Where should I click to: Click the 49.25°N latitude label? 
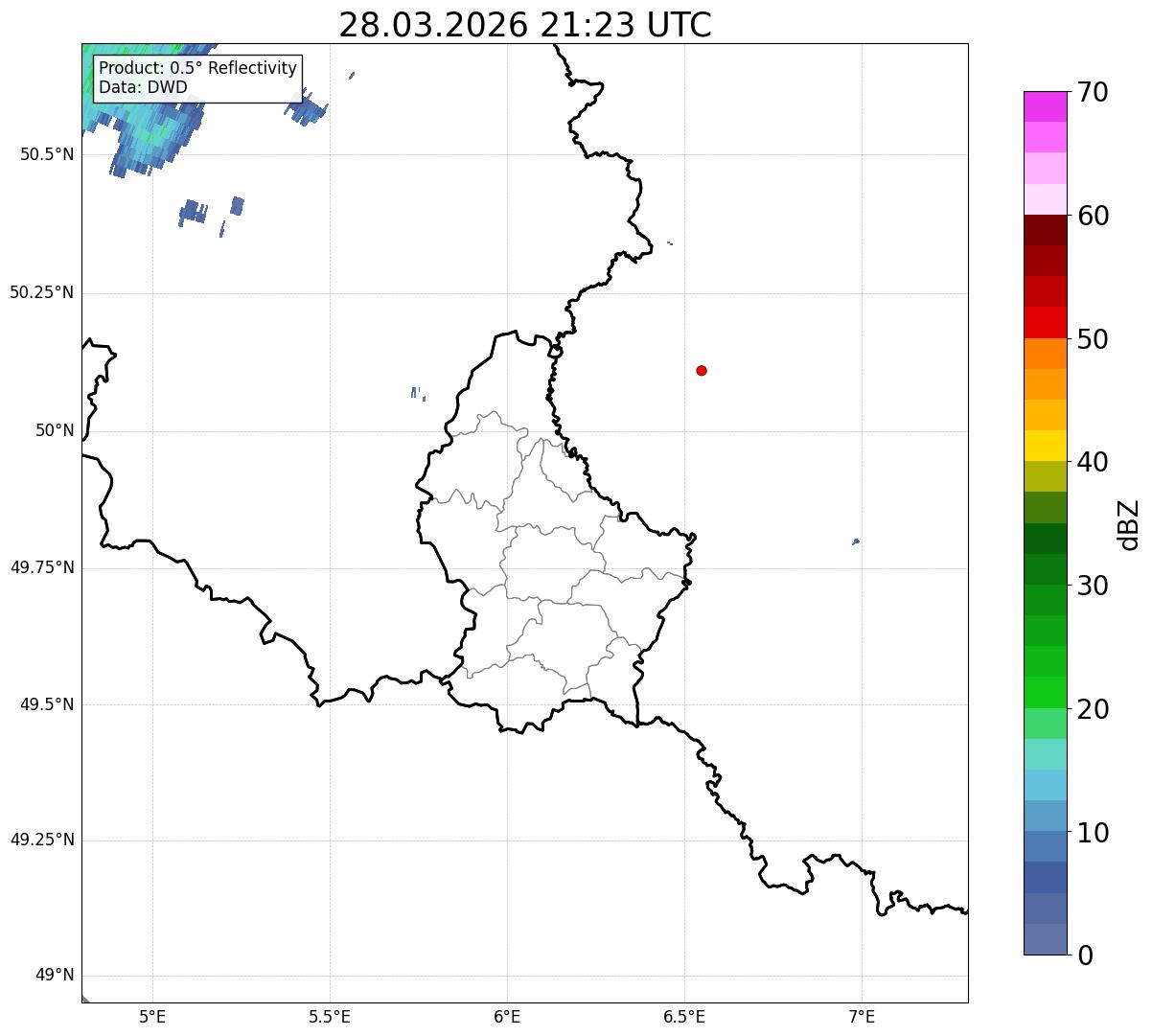click(41, 840)
